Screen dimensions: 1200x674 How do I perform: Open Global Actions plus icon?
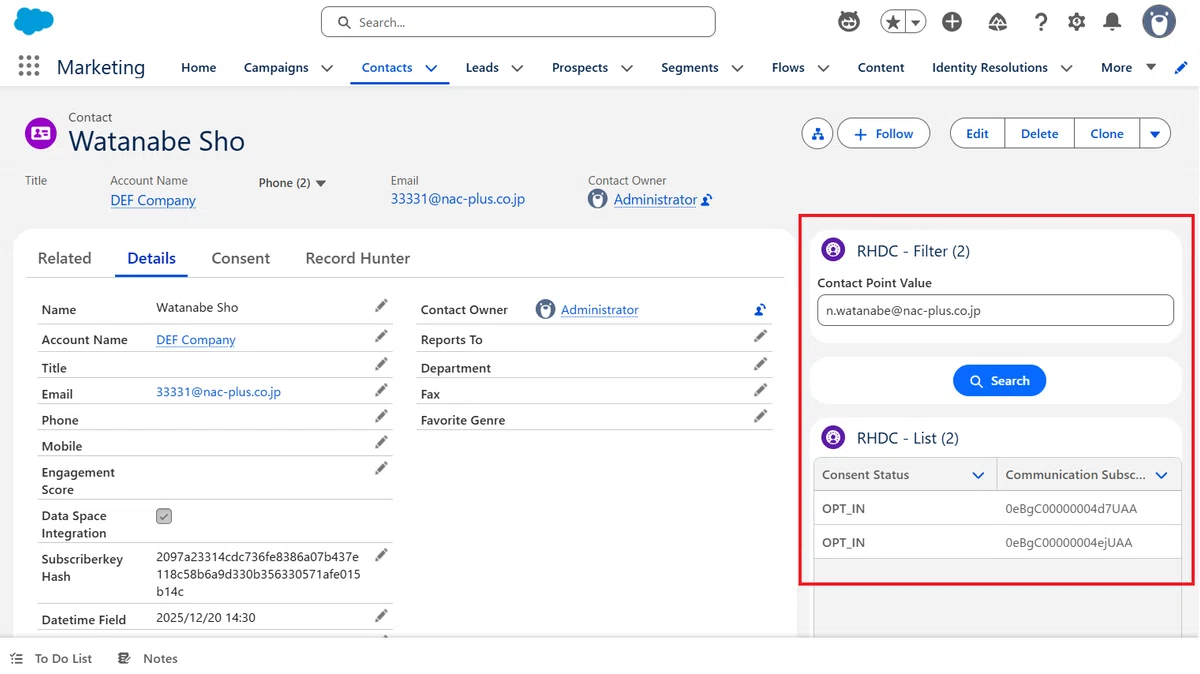[952, 21]
